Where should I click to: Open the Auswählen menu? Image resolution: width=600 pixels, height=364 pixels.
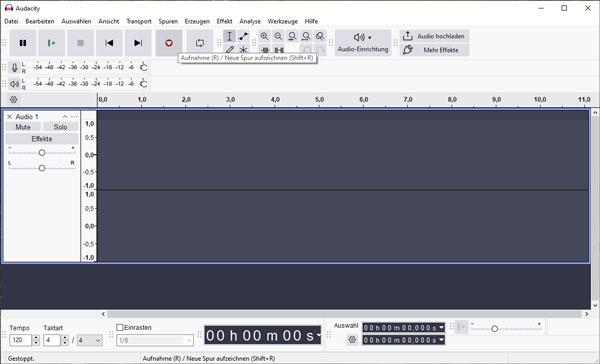(76, 21)
